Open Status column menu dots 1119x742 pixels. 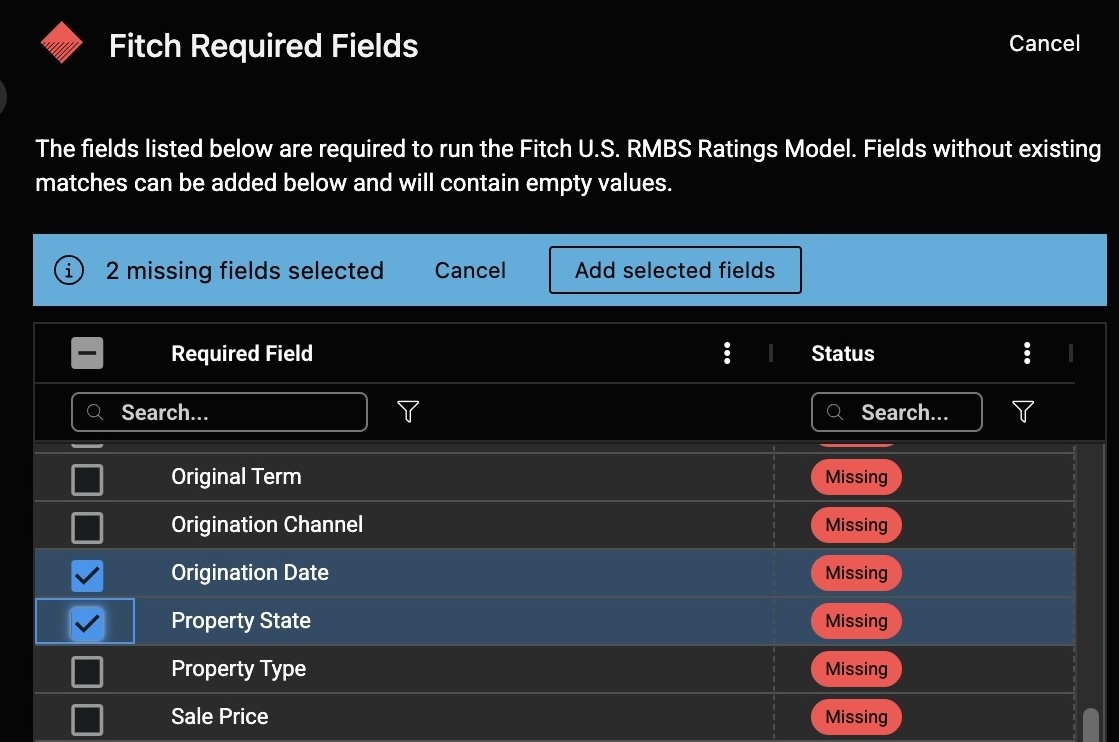tap(1027, 353)
